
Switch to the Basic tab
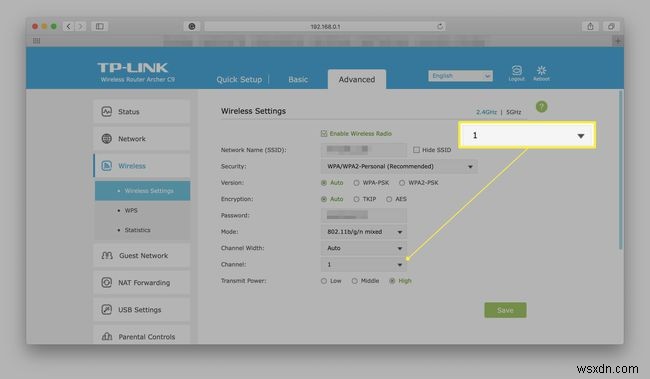tap(298, 80)
